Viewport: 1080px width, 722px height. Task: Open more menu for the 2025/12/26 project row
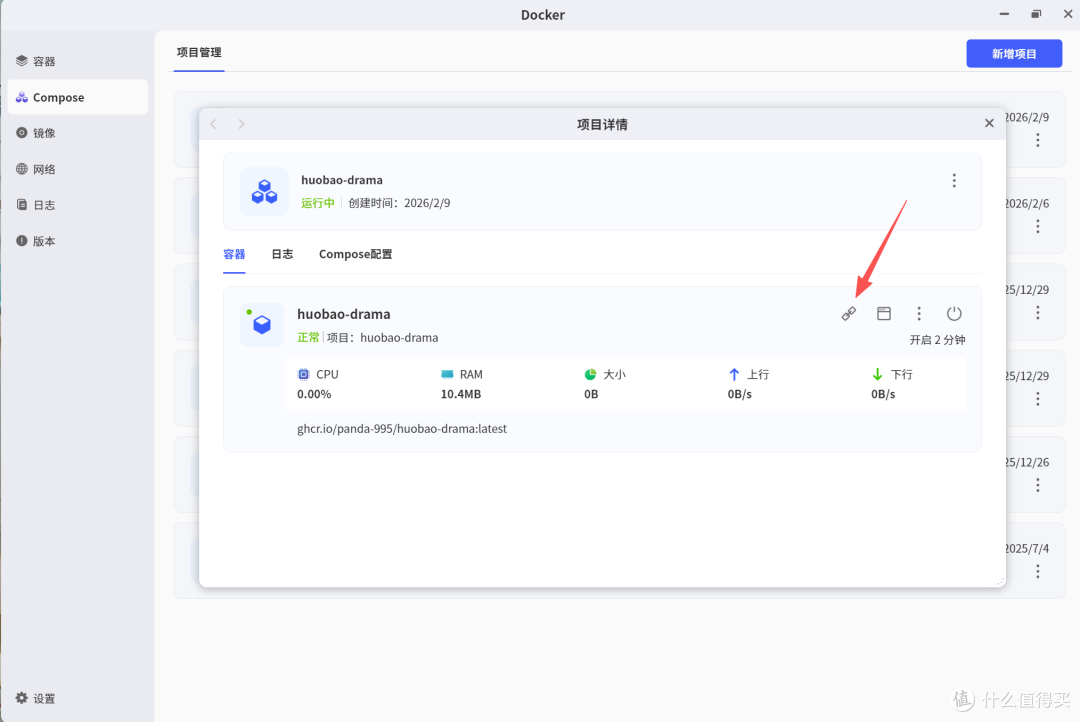[x=1038, y=485]
